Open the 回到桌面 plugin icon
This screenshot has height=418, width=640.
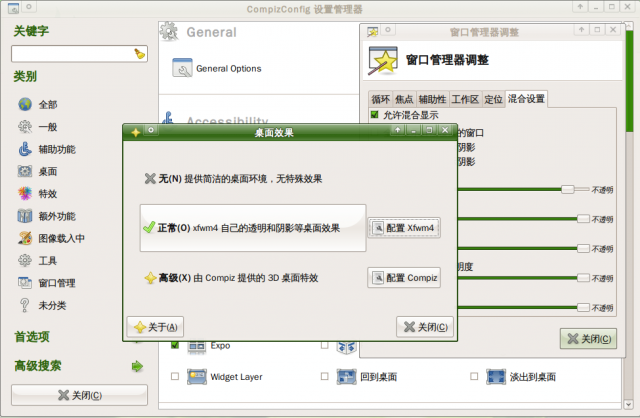coord(347,376)
